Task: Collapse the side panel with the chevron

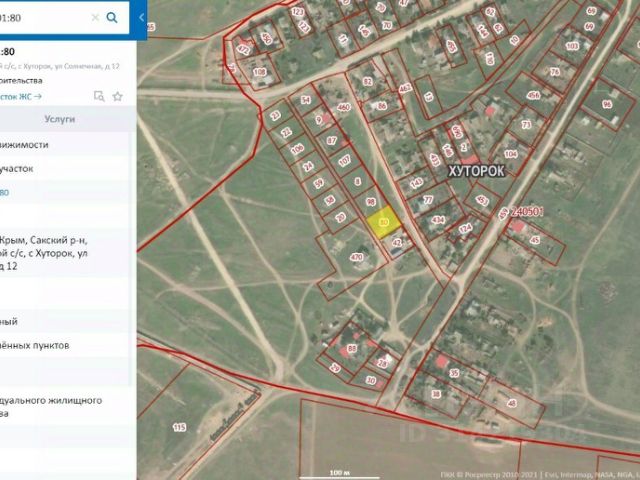Action: point(141,18)
